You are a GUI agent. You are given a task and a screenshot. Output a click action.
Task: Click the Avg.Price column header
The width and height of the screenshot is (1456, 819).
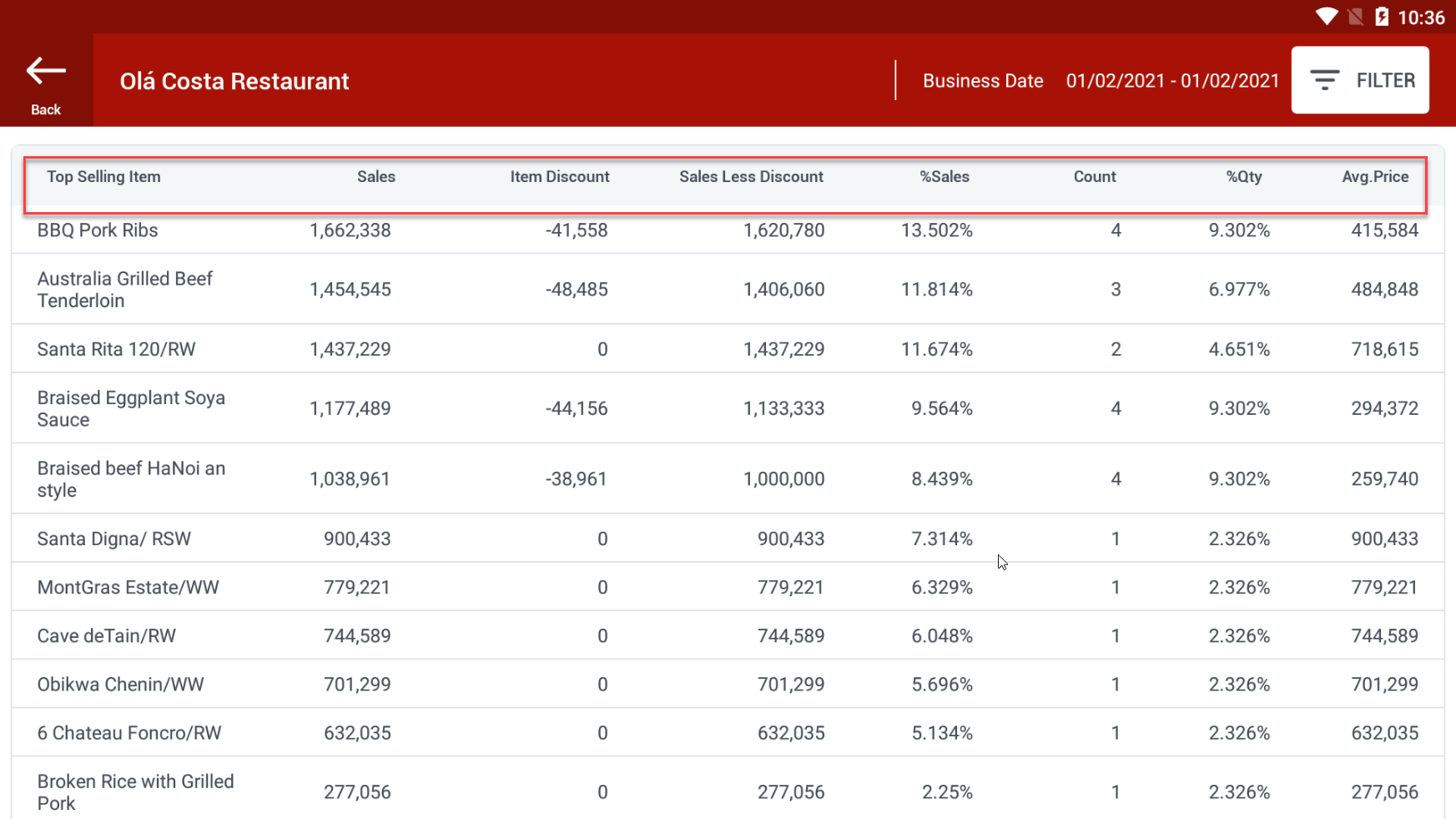[1374, 177]
